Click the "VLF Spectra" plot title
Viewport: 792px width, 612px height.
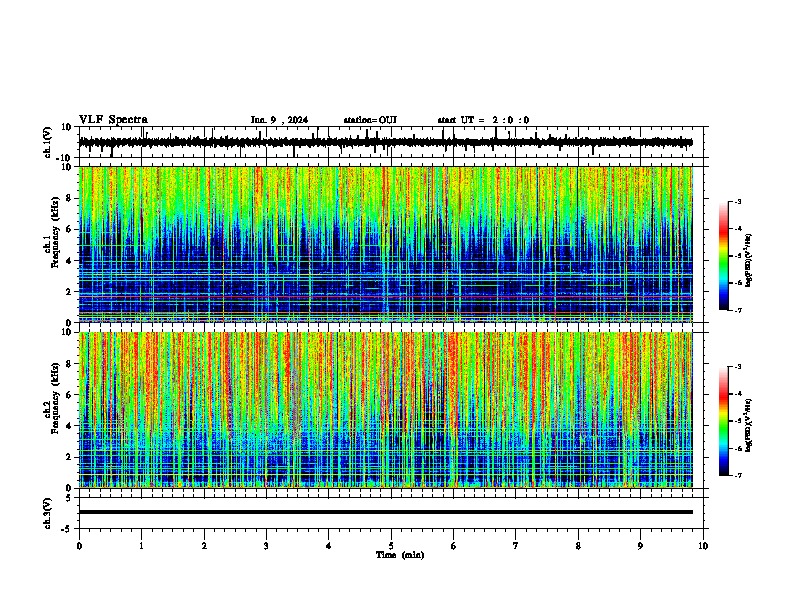(x=113, y=120)
